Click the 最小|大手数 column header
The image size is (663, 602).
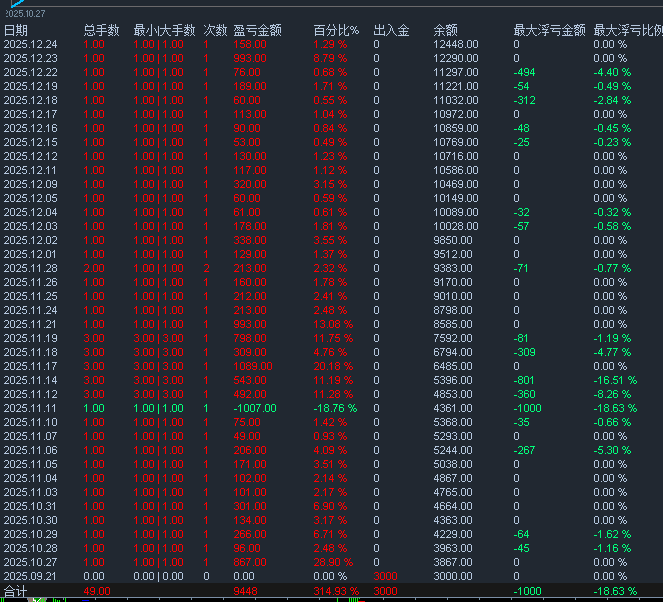(x=164, y=31)
